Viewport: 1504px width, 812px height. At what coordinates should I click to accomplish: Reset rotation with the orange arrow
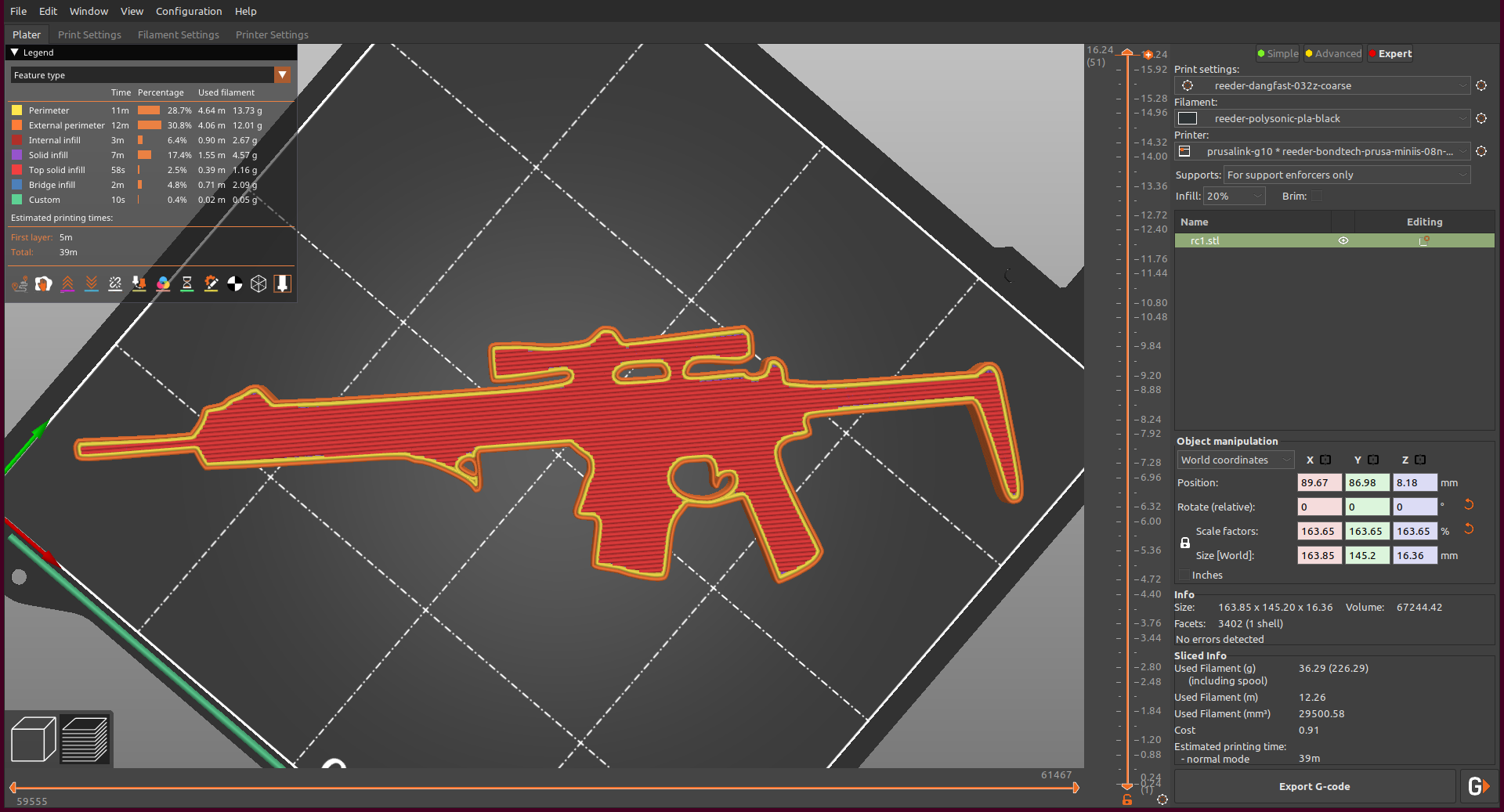1469,505
